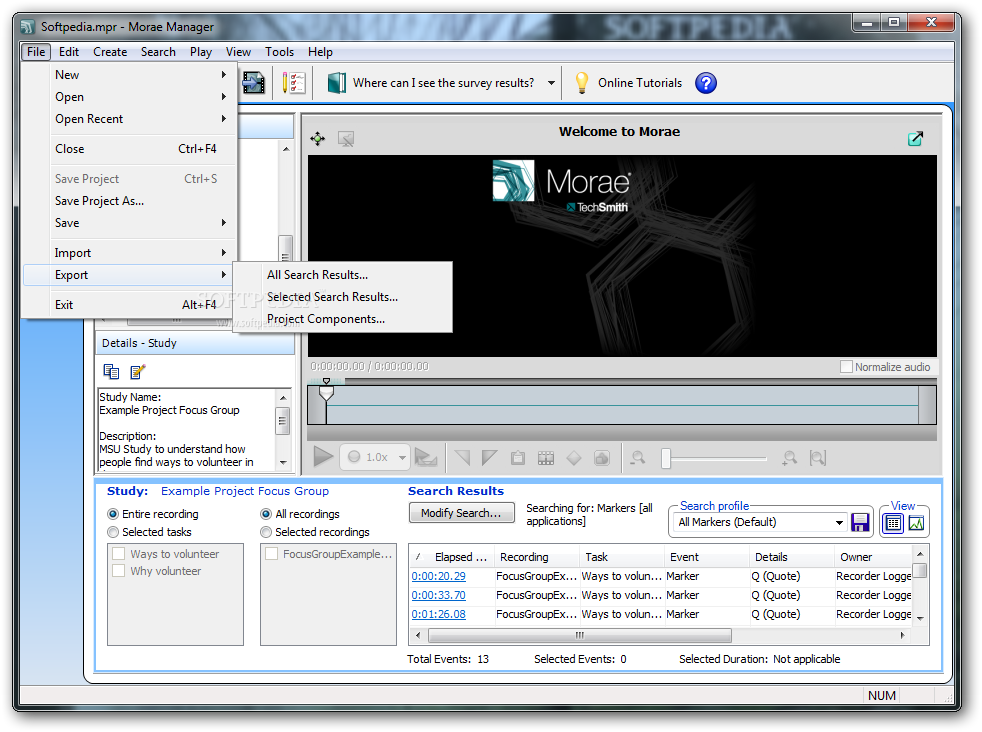Click the clipboard task icon in player toolbar
This screenshot has height=732, width=982.
click(x=518, y=458)
